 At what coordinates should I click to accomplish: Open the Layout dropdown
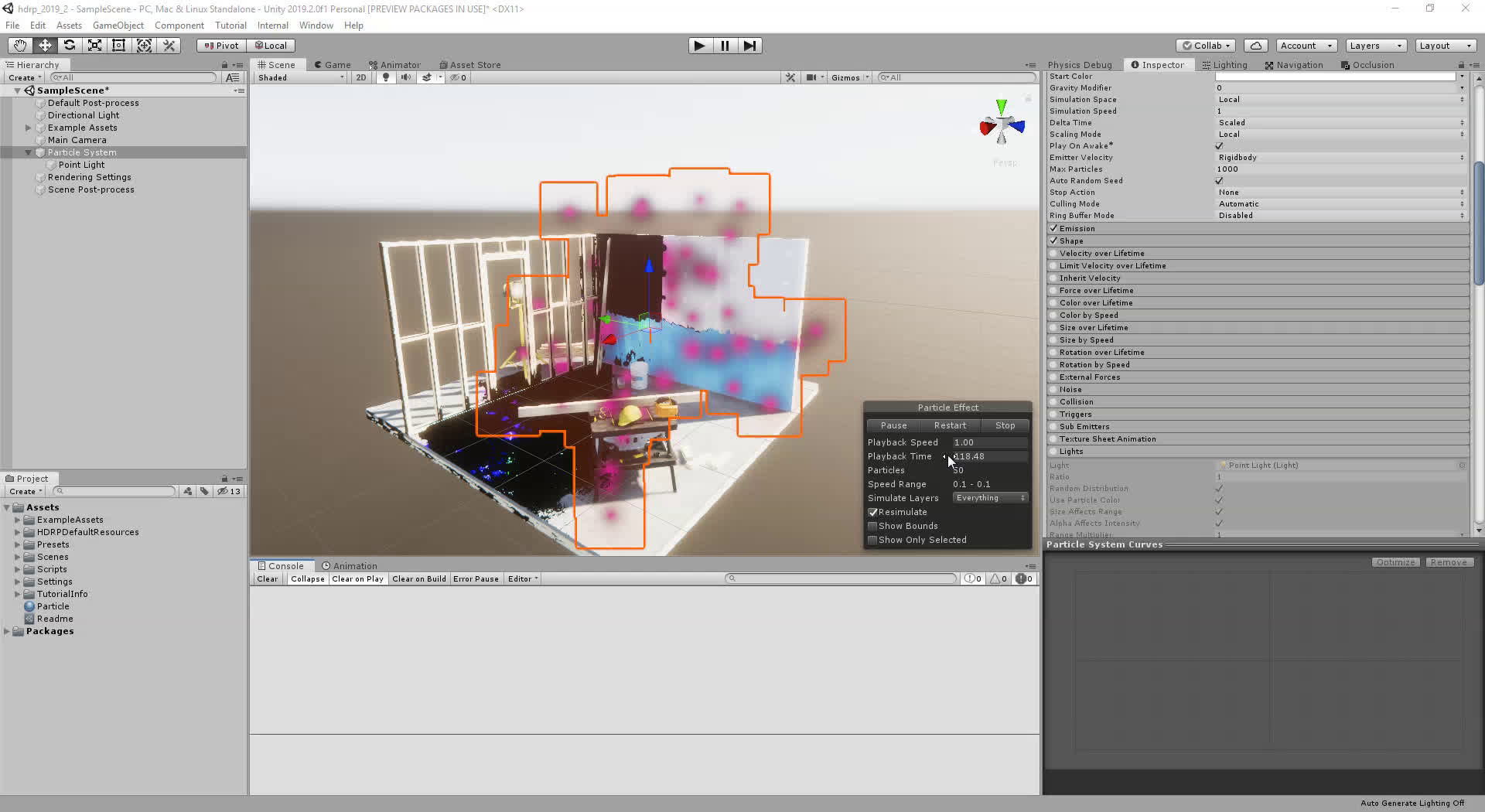coord(1444,46)
